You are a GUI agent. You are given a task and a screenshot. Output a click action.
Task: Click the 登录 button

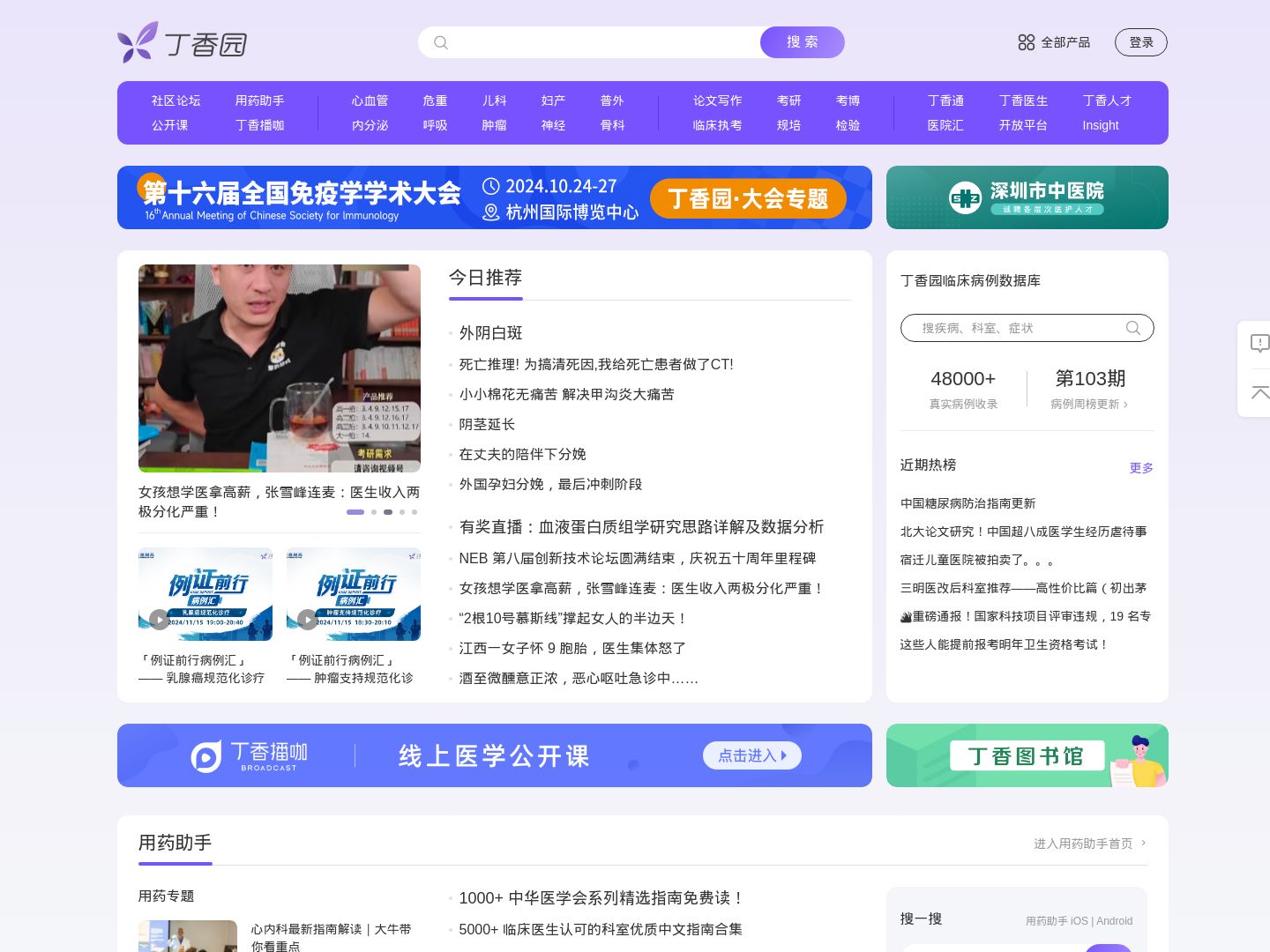(x=1141, y=42)
